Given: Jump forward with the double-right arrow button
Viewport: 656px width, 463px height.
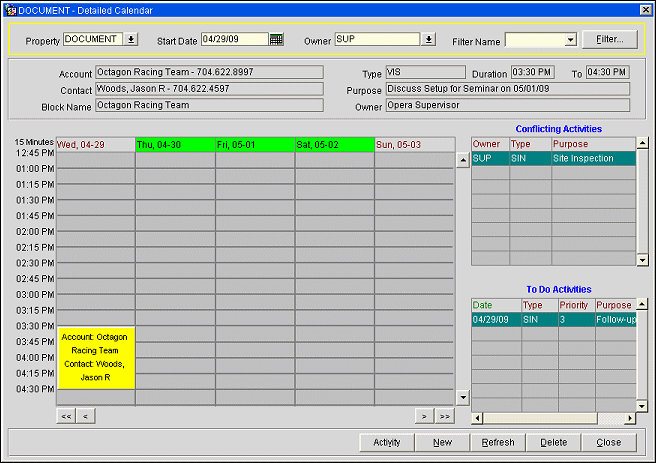Looking at the screenshot, I should (x=444, y=415).
